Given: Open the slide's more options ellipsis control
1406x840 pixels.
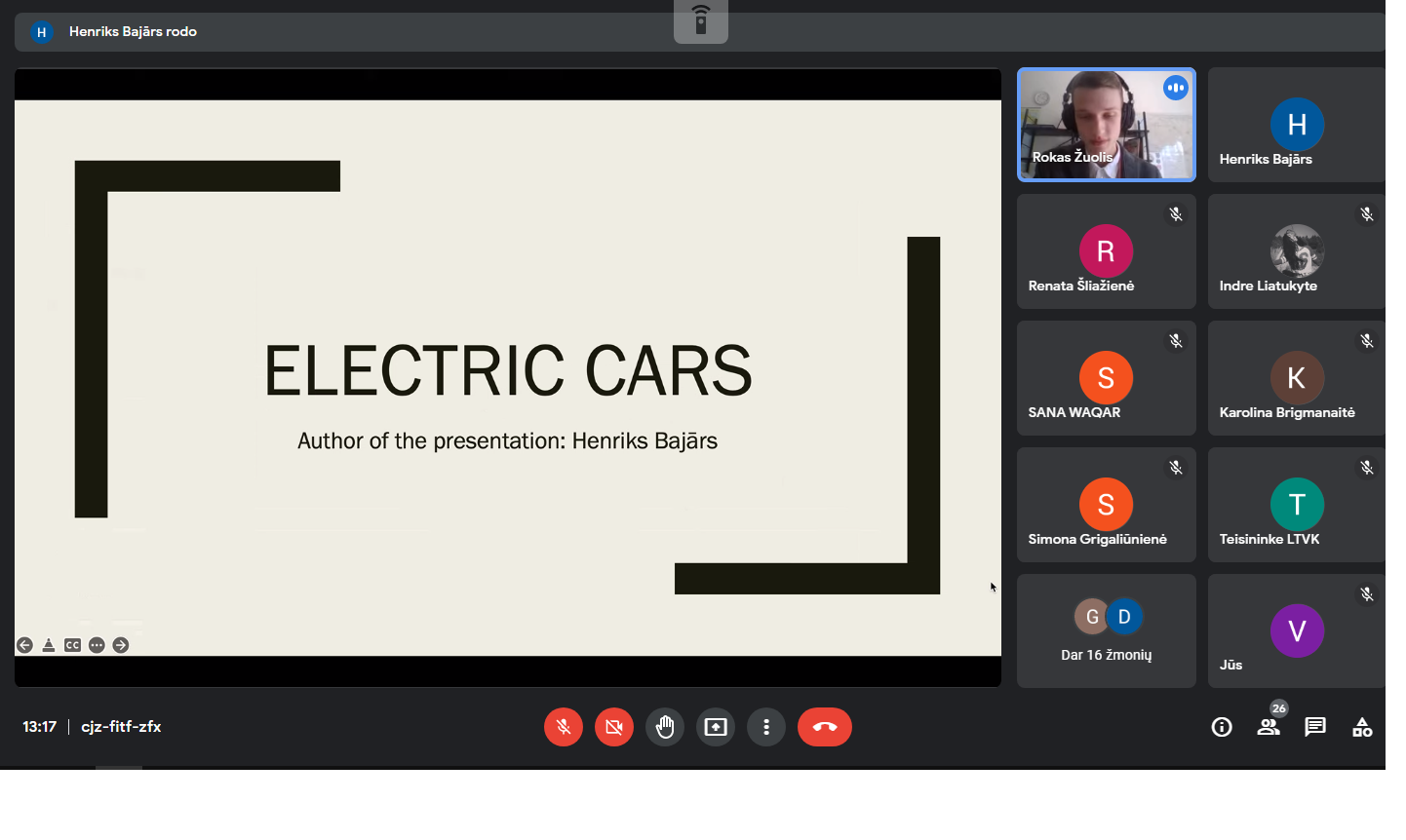Looking at the screenshot, I should click(x=97, y=645).
